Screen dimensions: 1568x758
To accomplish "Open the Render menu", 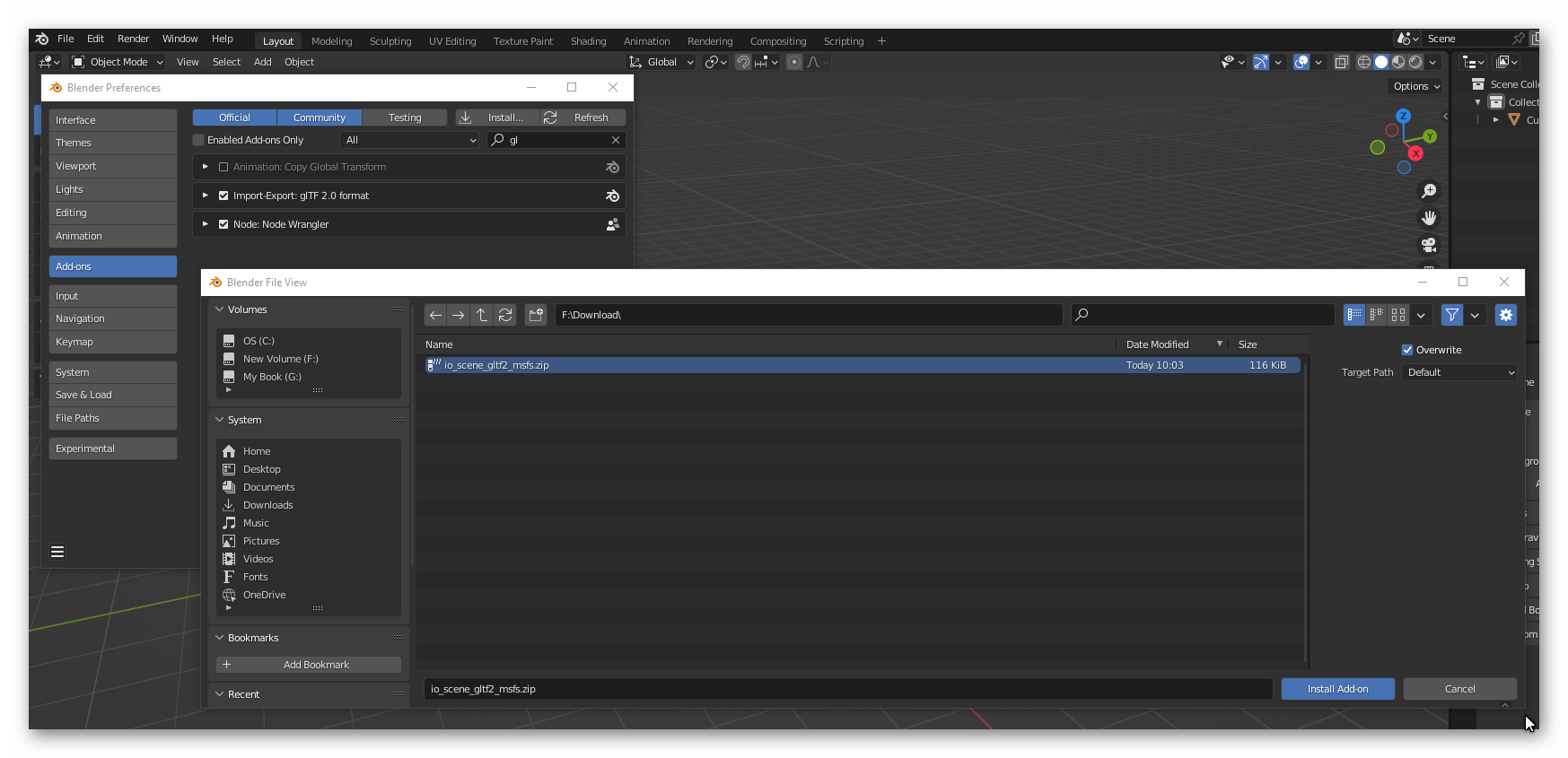I will tap(133, 39).
